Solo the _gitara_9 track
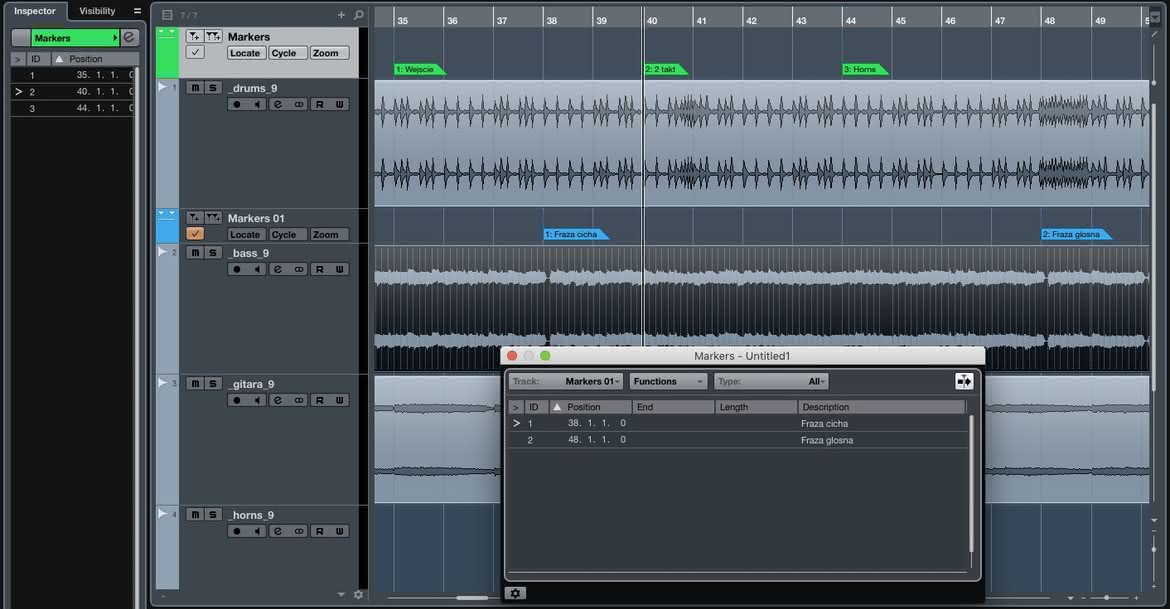Image resolution: width=1170 pixels, height=609 pixels. (213, 384)
